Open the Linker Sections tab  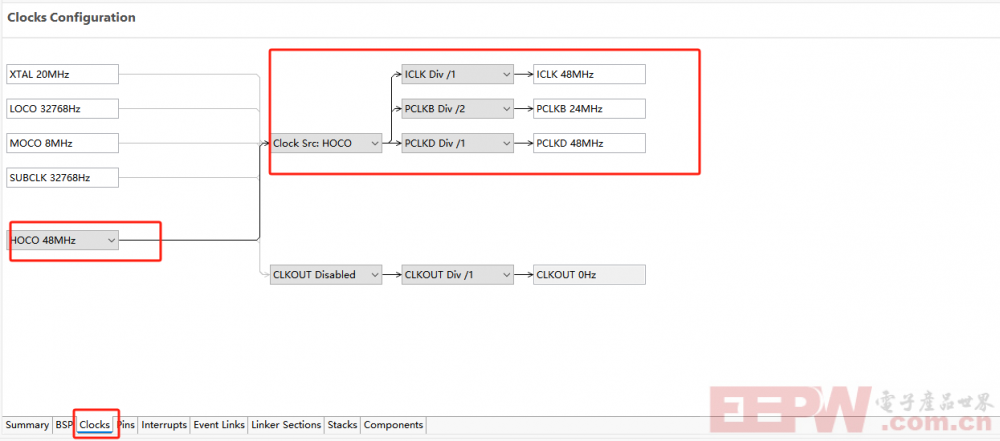tap(286, 424)
